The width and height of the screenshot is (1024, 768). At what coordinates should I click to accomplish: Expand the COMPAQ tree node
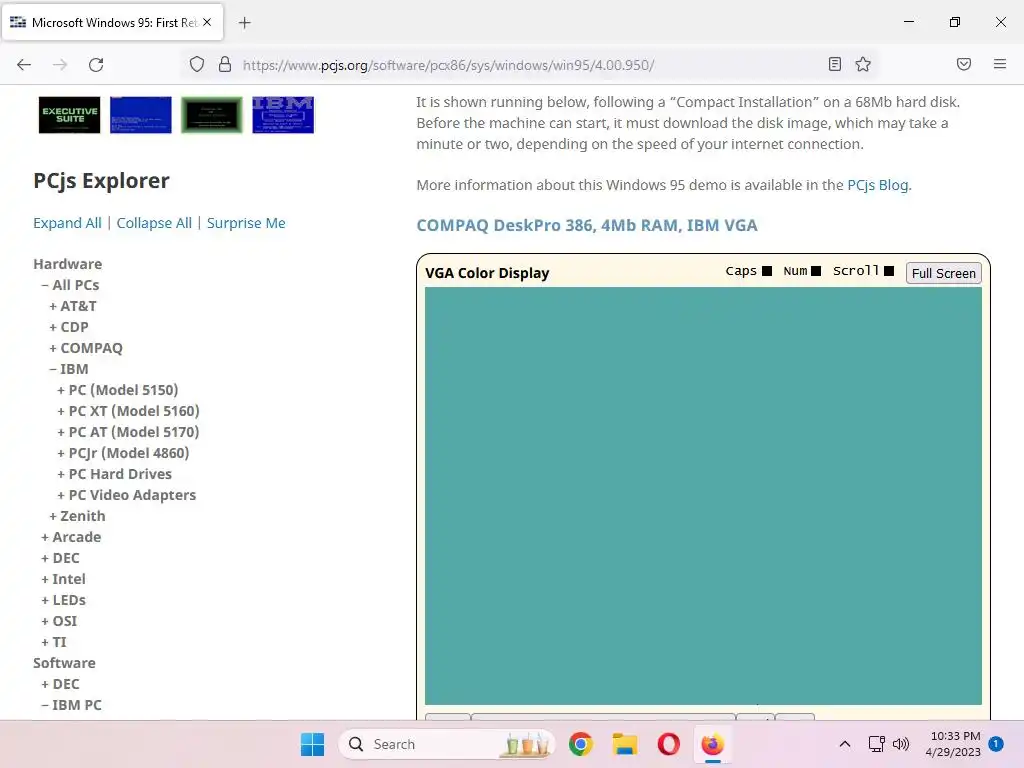click(86, 348)
